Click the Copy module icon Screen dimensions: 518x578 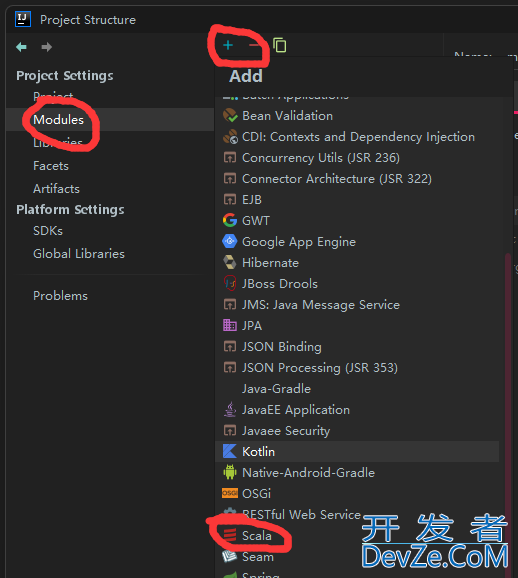click(x=279, y=45)
